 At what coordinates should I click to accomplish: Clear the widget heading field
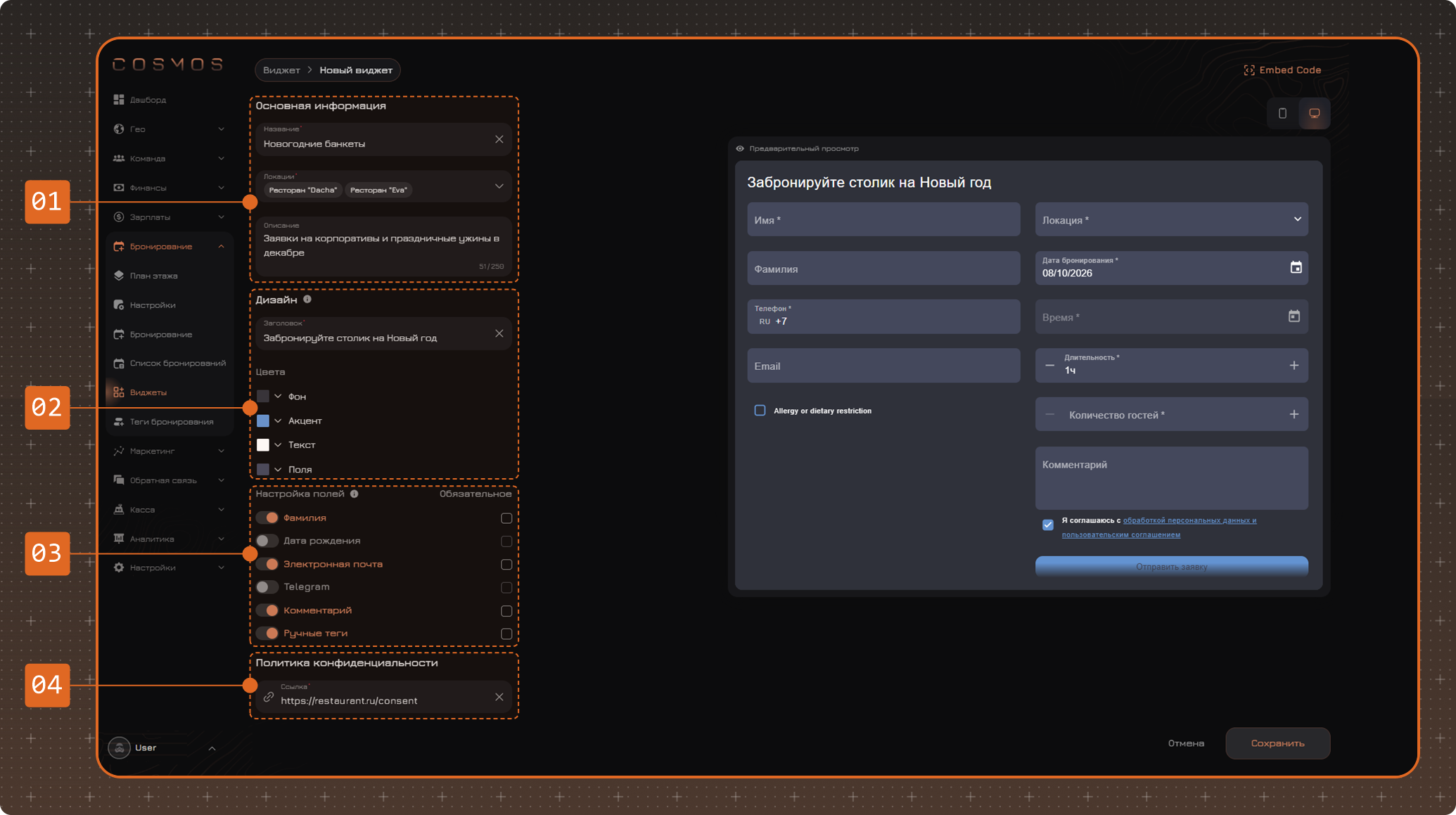point(499,333)
